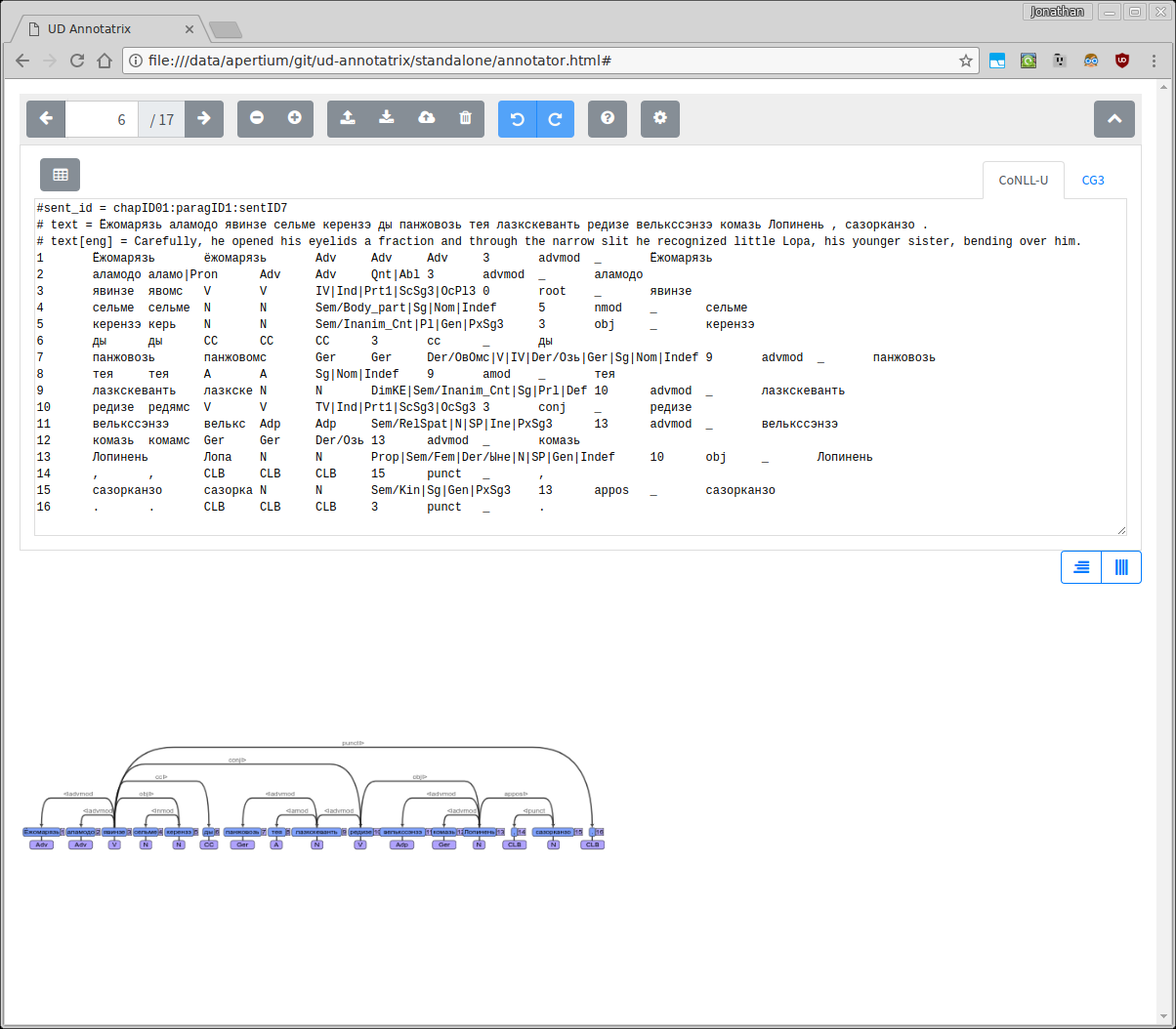This screenshot has height=1029, width=1176.
Task: Redo the annotation change
Action: 555,118
